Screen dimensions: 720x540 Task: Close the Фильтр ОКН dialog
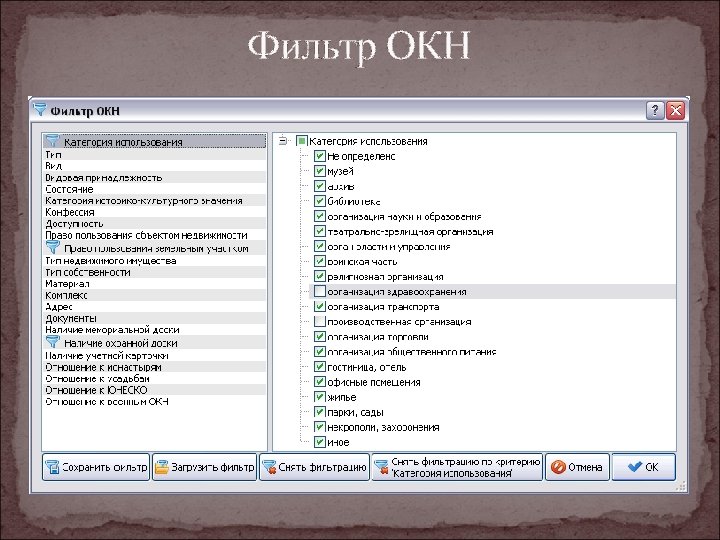click(675, 110)
